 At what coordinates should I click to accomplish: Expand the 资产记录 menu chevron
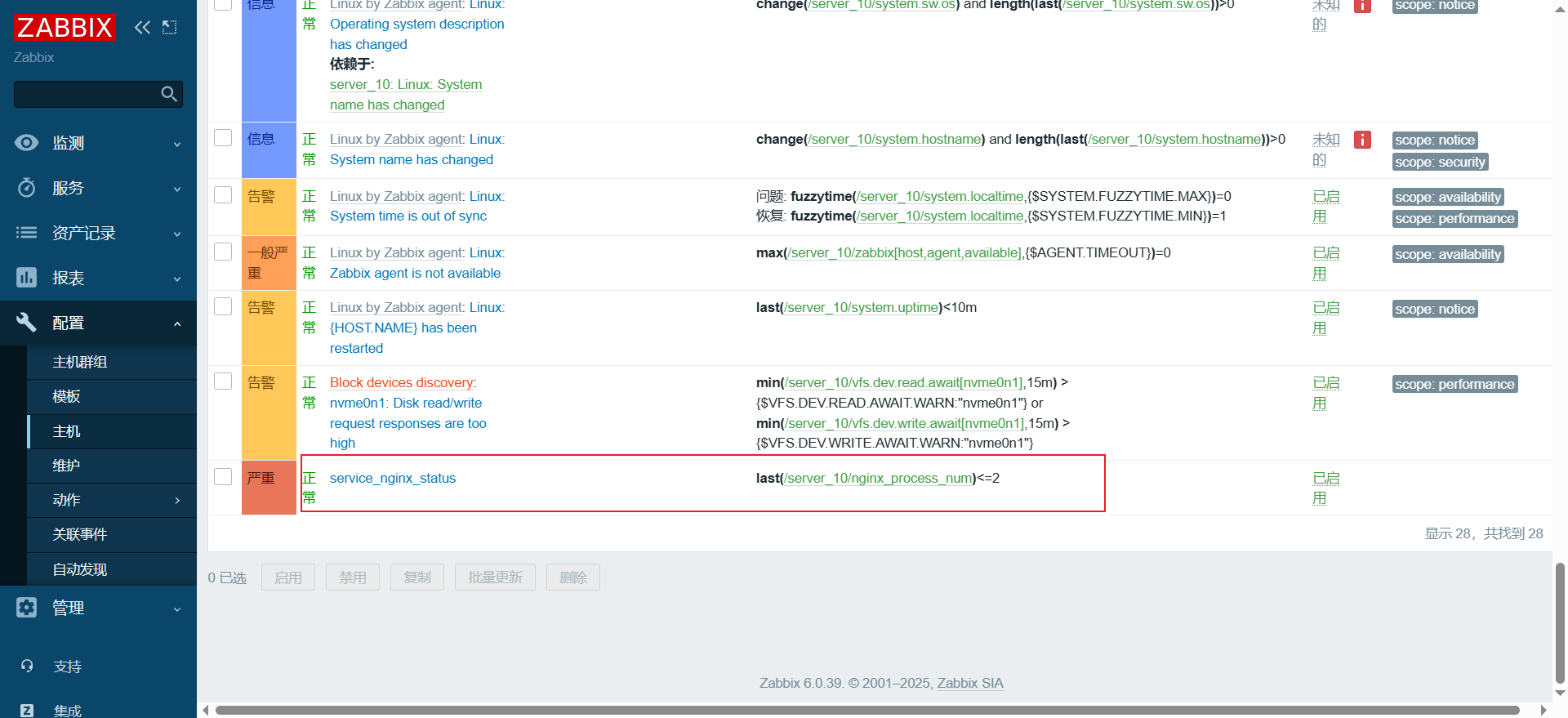[x=177, y=234]
